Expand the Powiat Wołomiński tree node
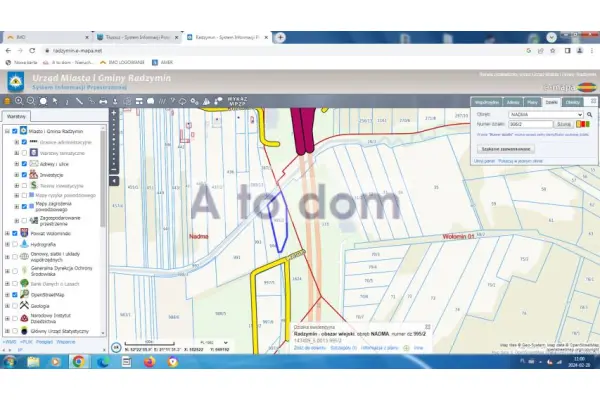Screen dimensions: 600x400 tap(7, 233)
